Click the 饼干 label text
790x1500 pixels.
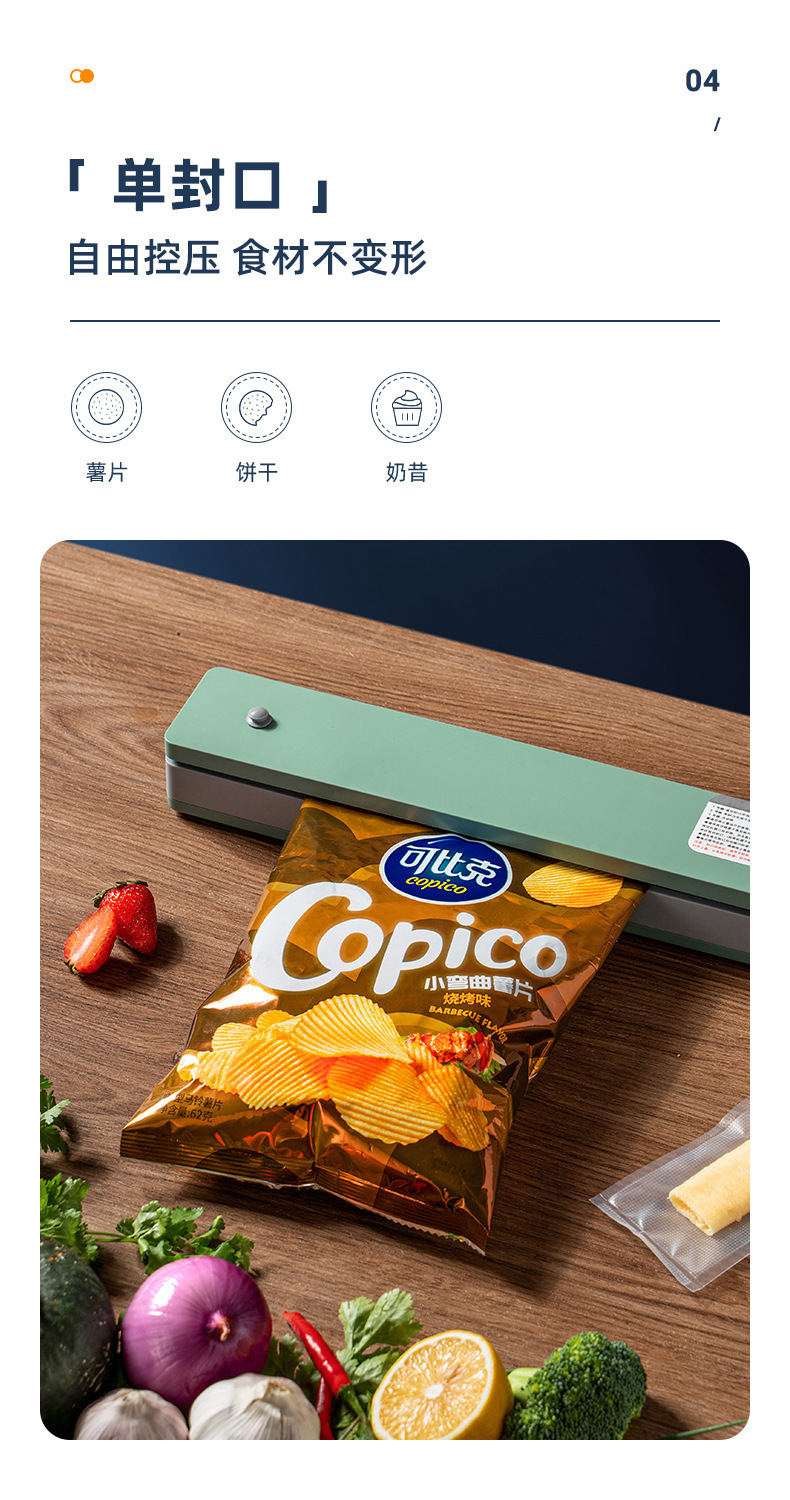tap(256, 472)
